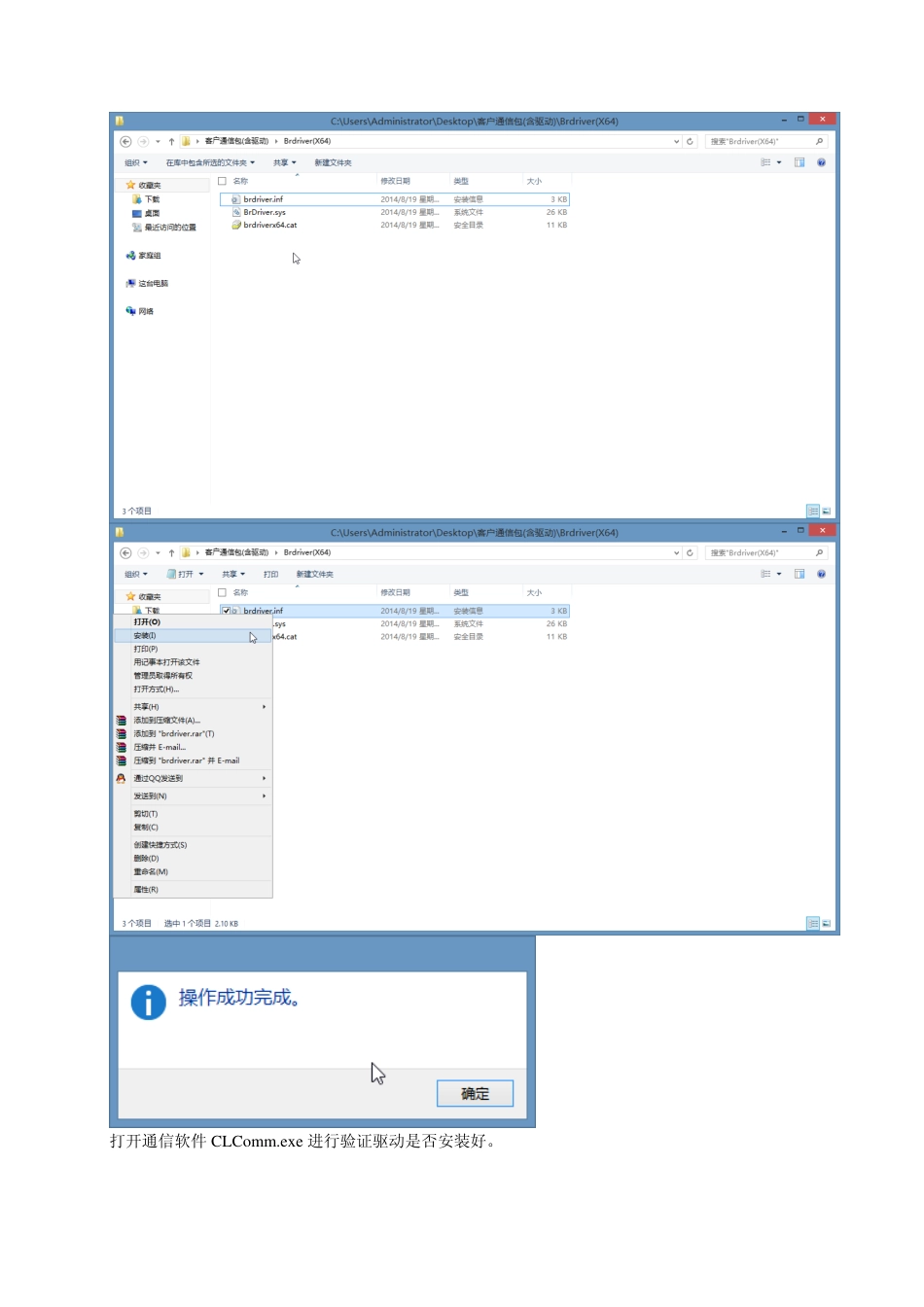Choose 用记事本打开该文件 in context menu

tap(193, 662)
